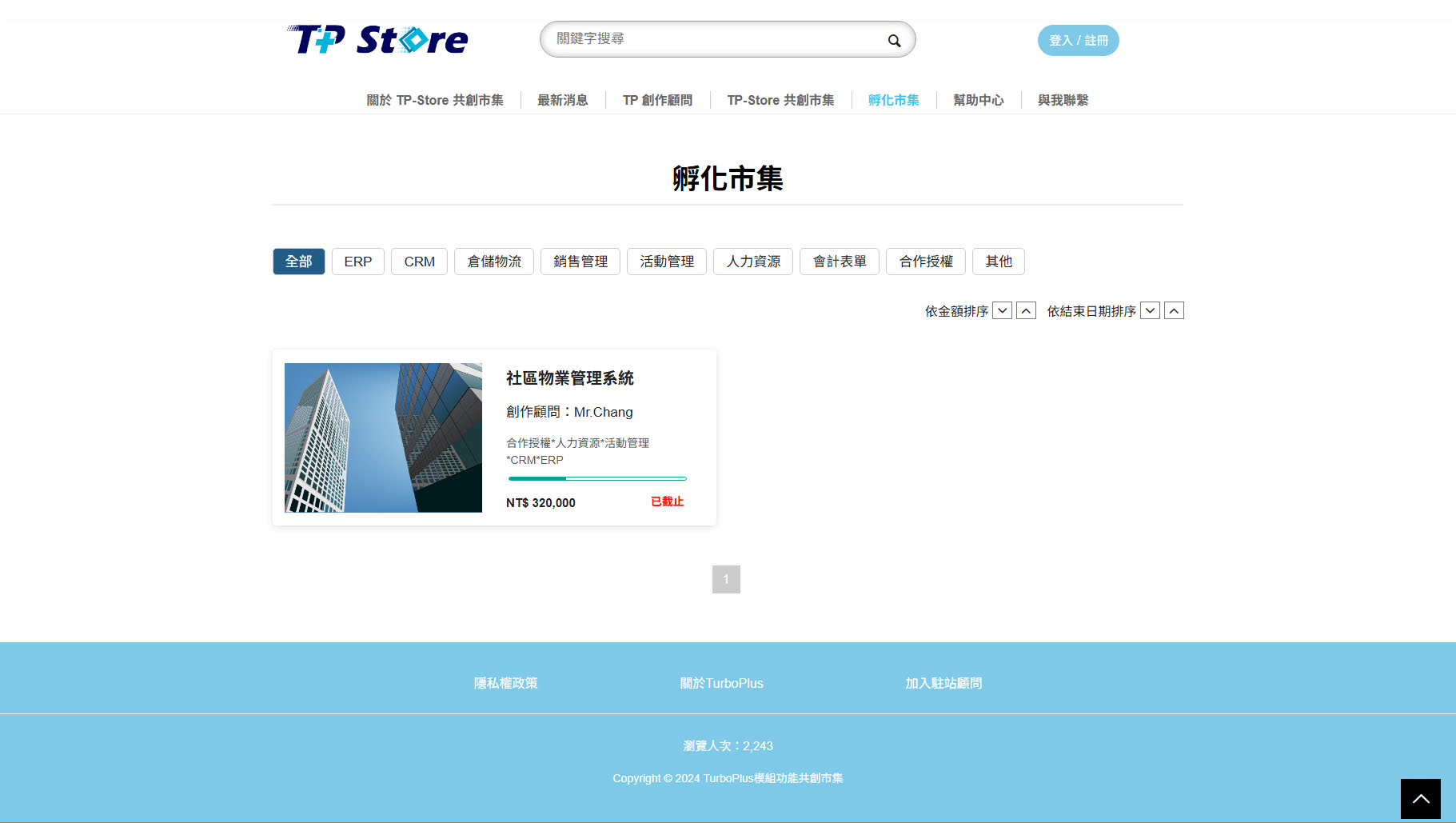Image resolution: width=1456 pixels, height=823 pixels.
Task: Filter by 合作授權 category
Action: click(x=926, y=262)
